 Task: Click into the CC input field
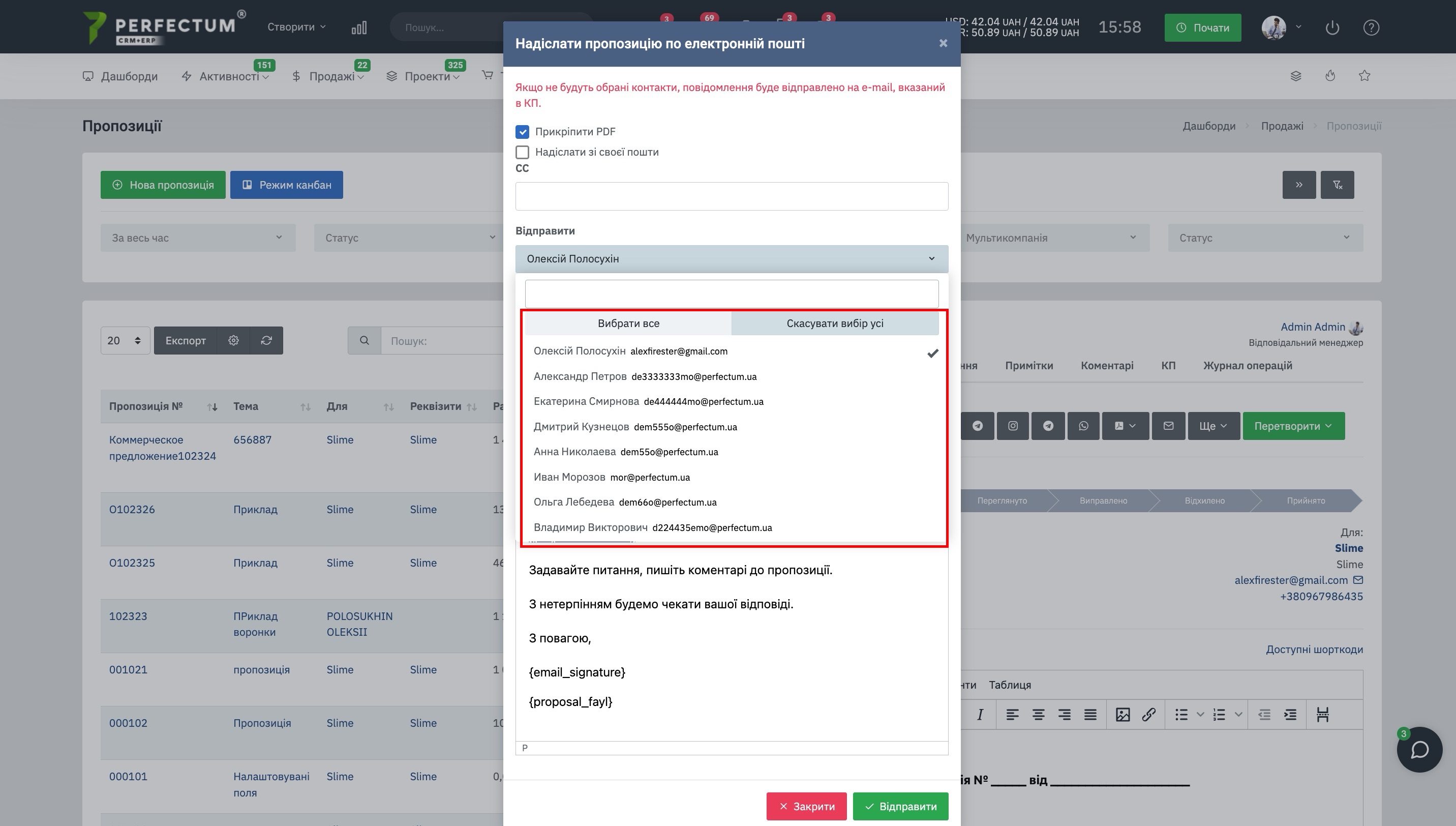coord(732,196)
